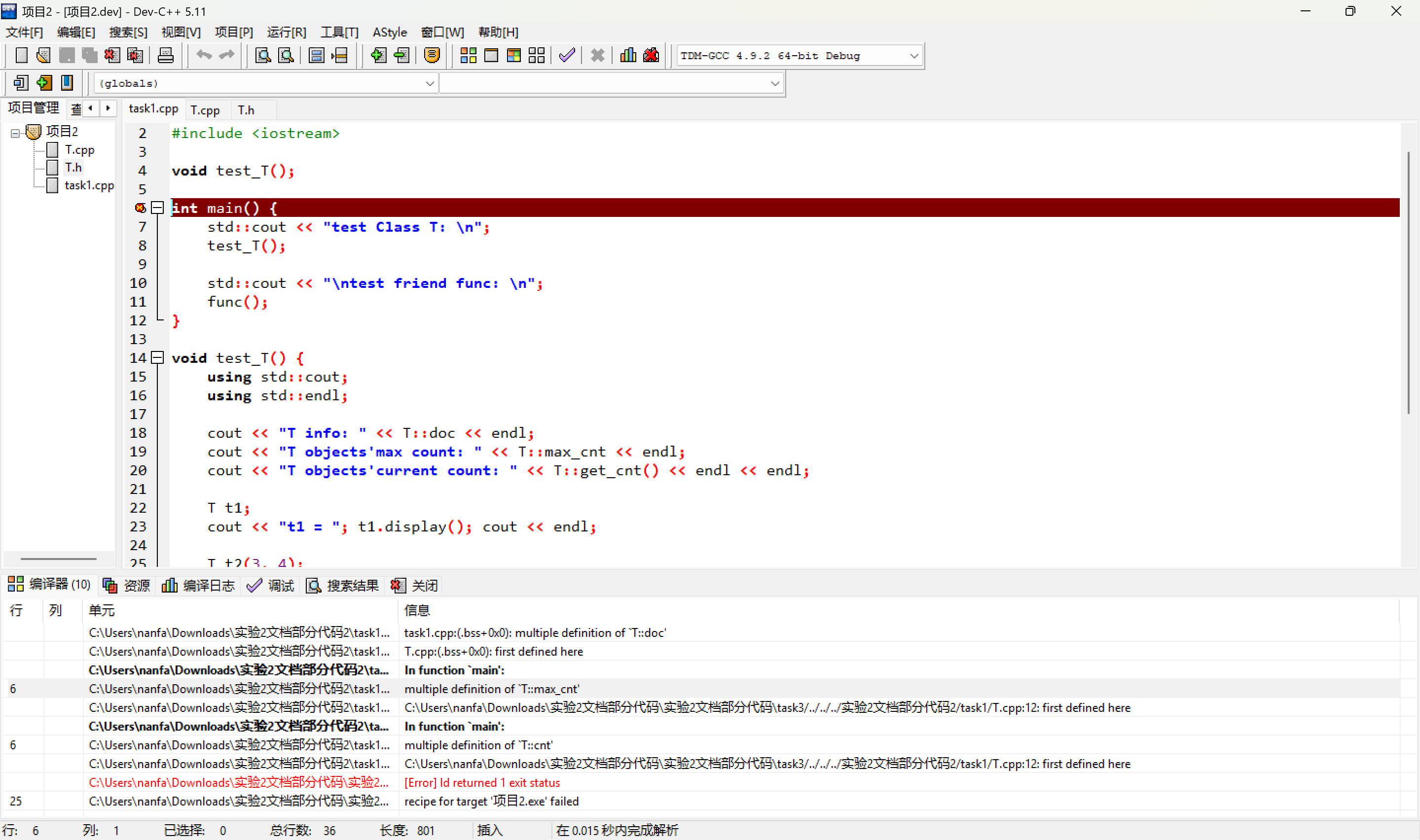Click the Compile (four colored squares) icon
The height and width of the screenshot is (840, 1420).
click(468, 56)
